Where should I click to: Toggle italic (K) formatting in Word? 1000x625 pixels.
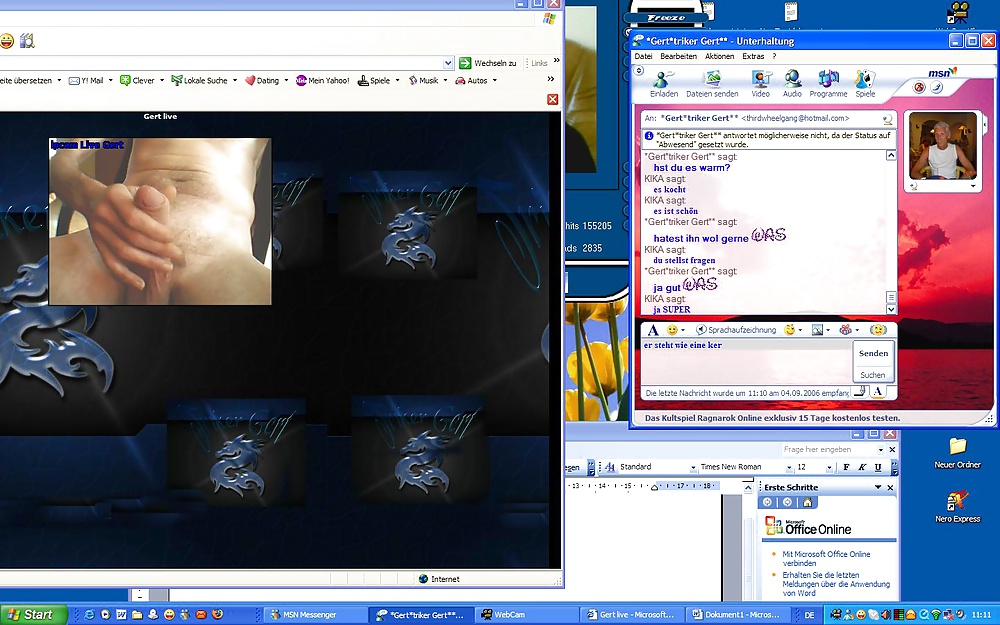(863, 467)
